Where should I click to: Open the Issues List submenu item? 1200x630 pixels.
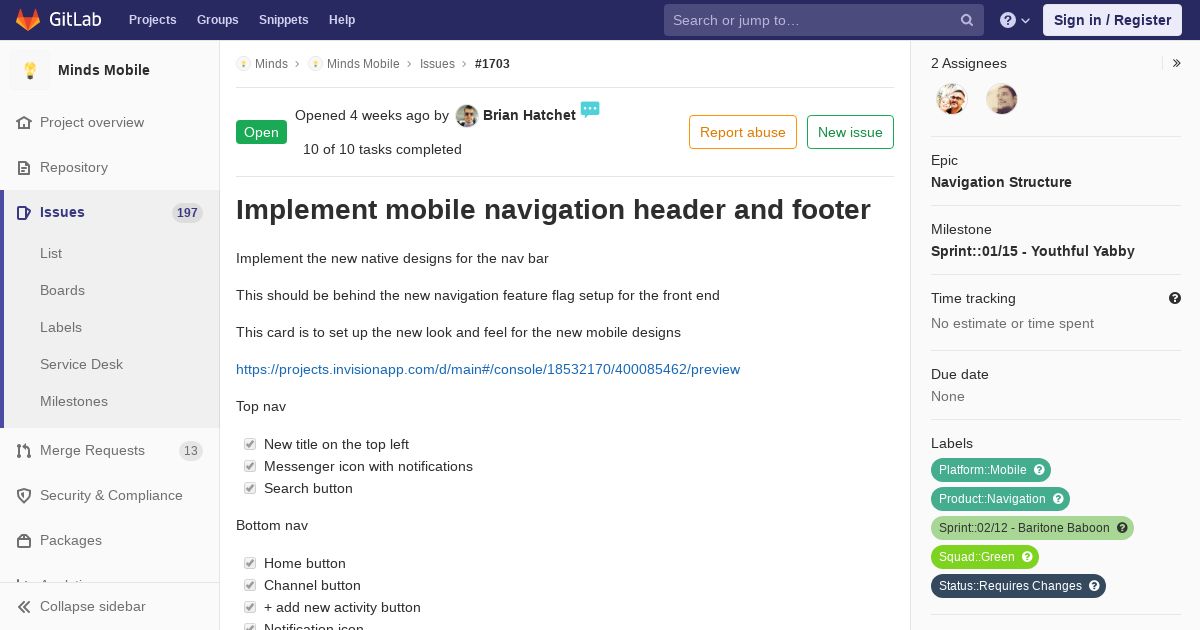coord(51,253)
